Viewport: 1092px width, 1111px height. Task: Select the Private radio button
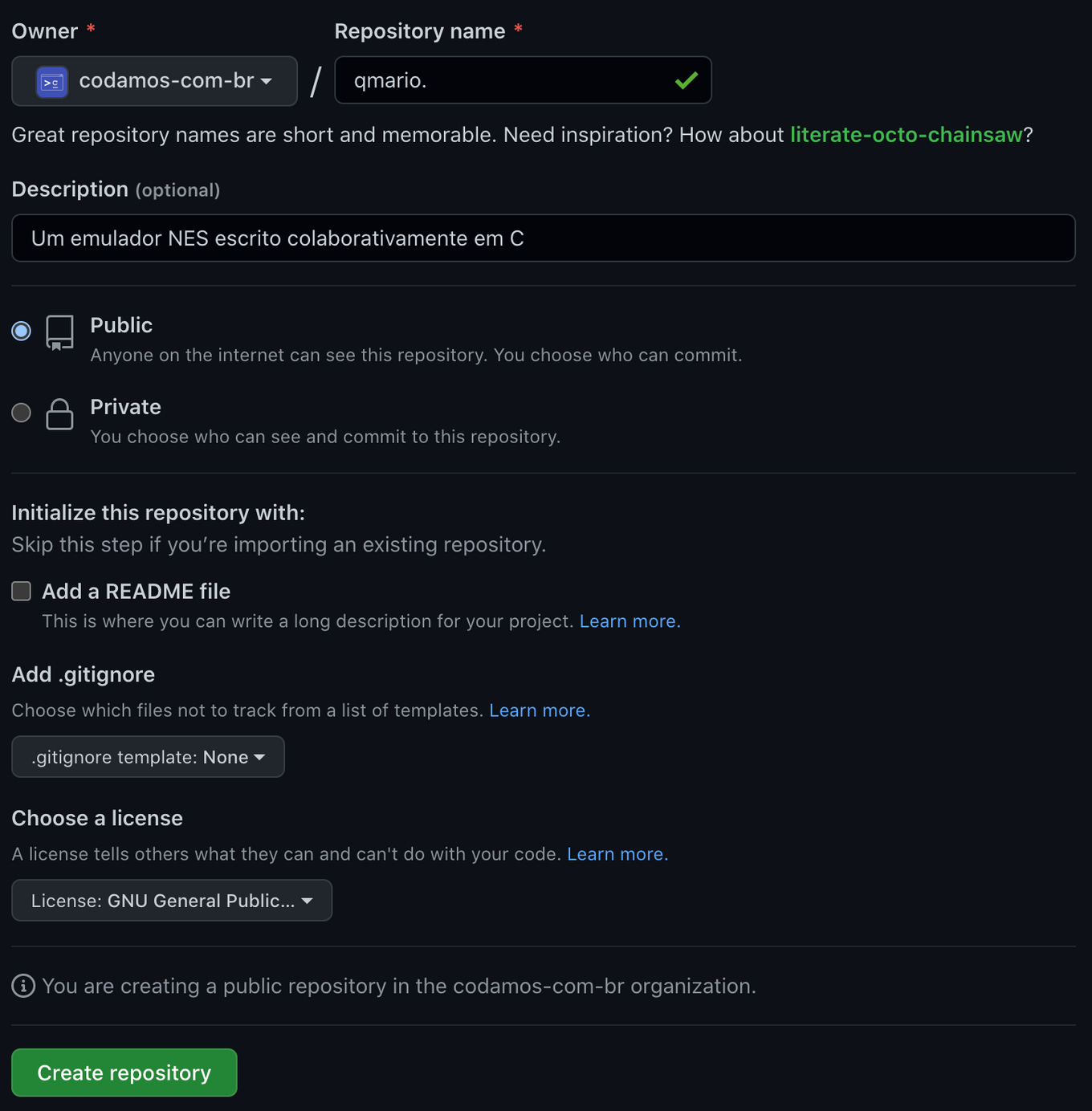tap(22, 413)
